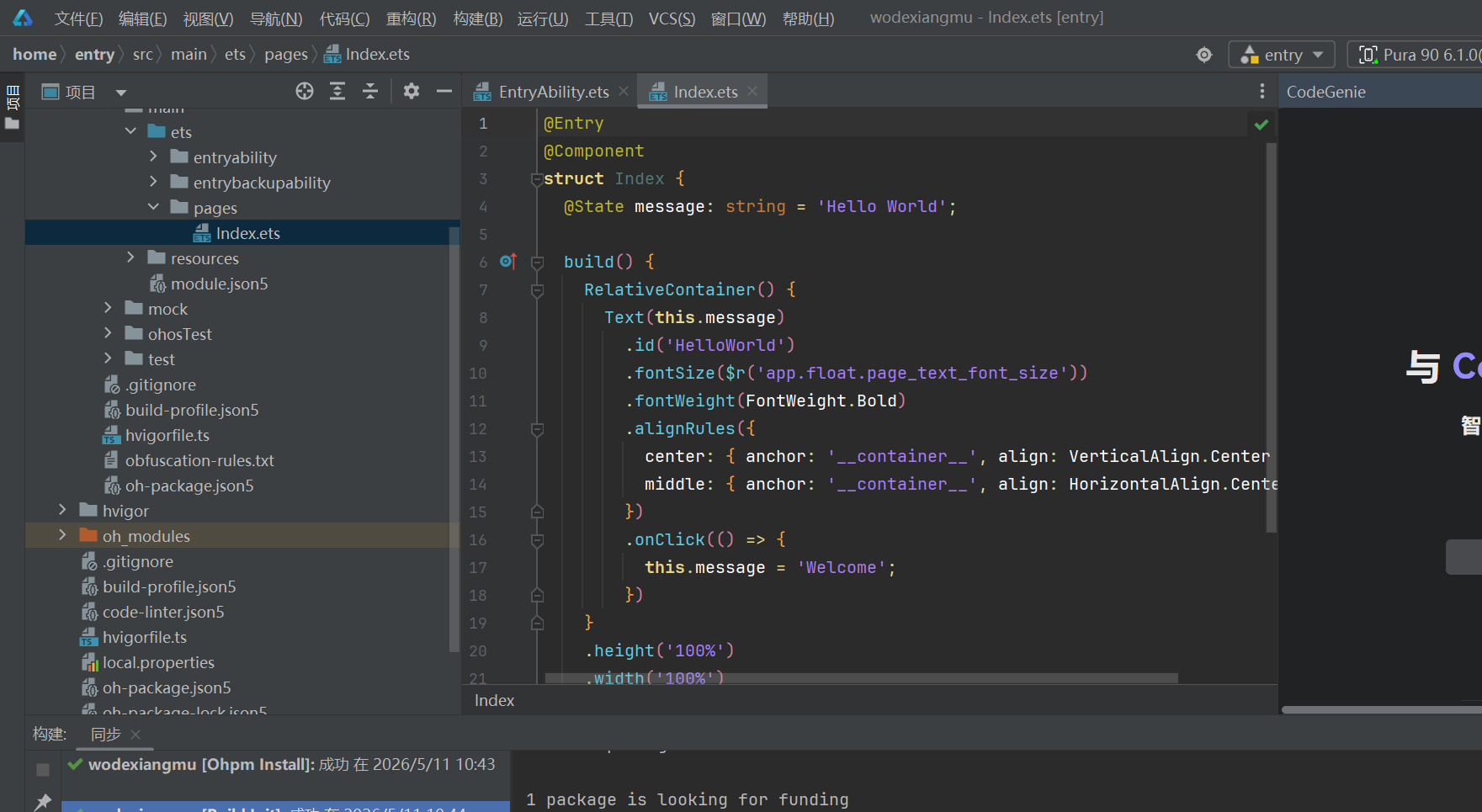Expand the ohosTest folder
The height and width of the screenshot is (812, 1482).
point(108,333)
